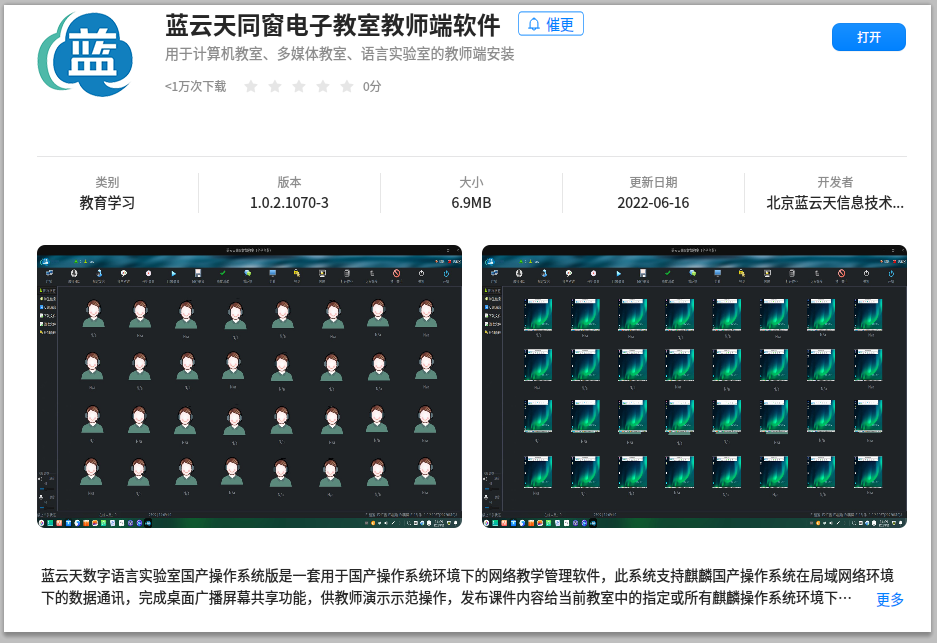Click the version number 1.0.2.1070-3
Screen dimensions: 937x643
click(x=289, y=203)
